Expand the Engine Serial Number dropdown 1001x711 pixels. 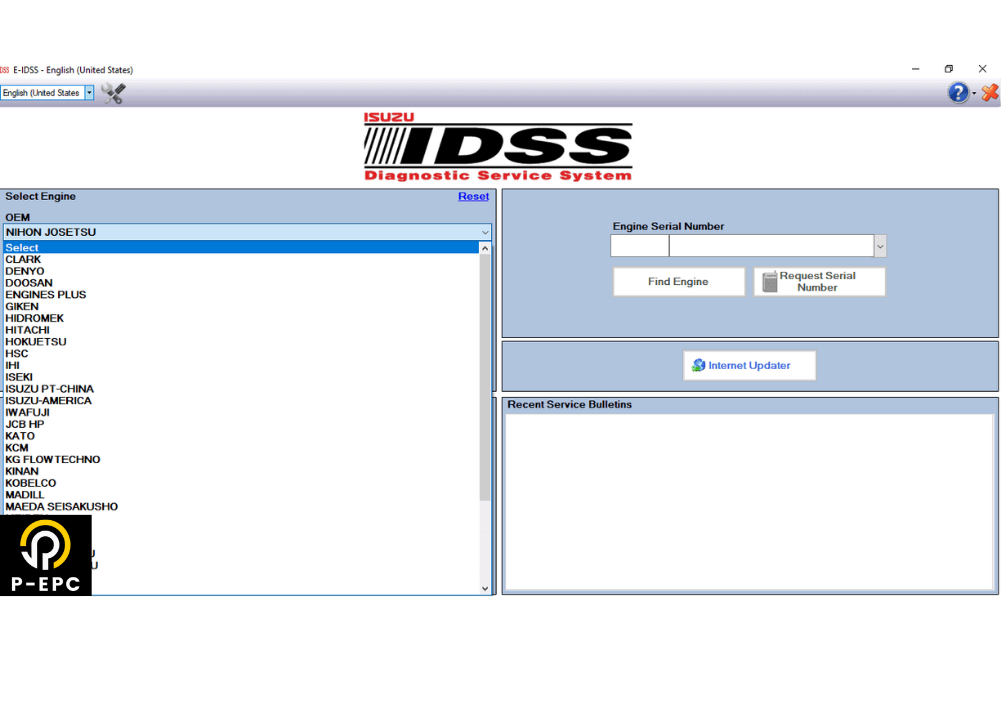coord(879,245)
